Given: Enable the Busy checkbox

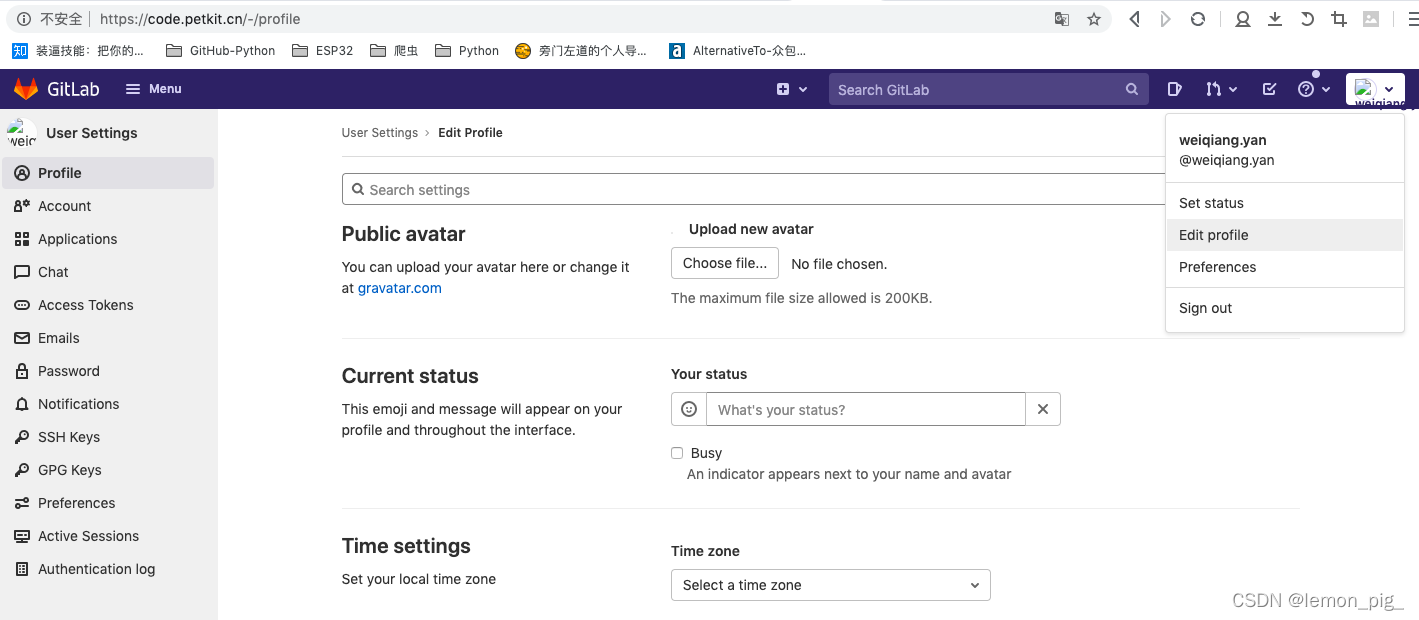Looking at the screenshot, I should click(x=677, y=453).
